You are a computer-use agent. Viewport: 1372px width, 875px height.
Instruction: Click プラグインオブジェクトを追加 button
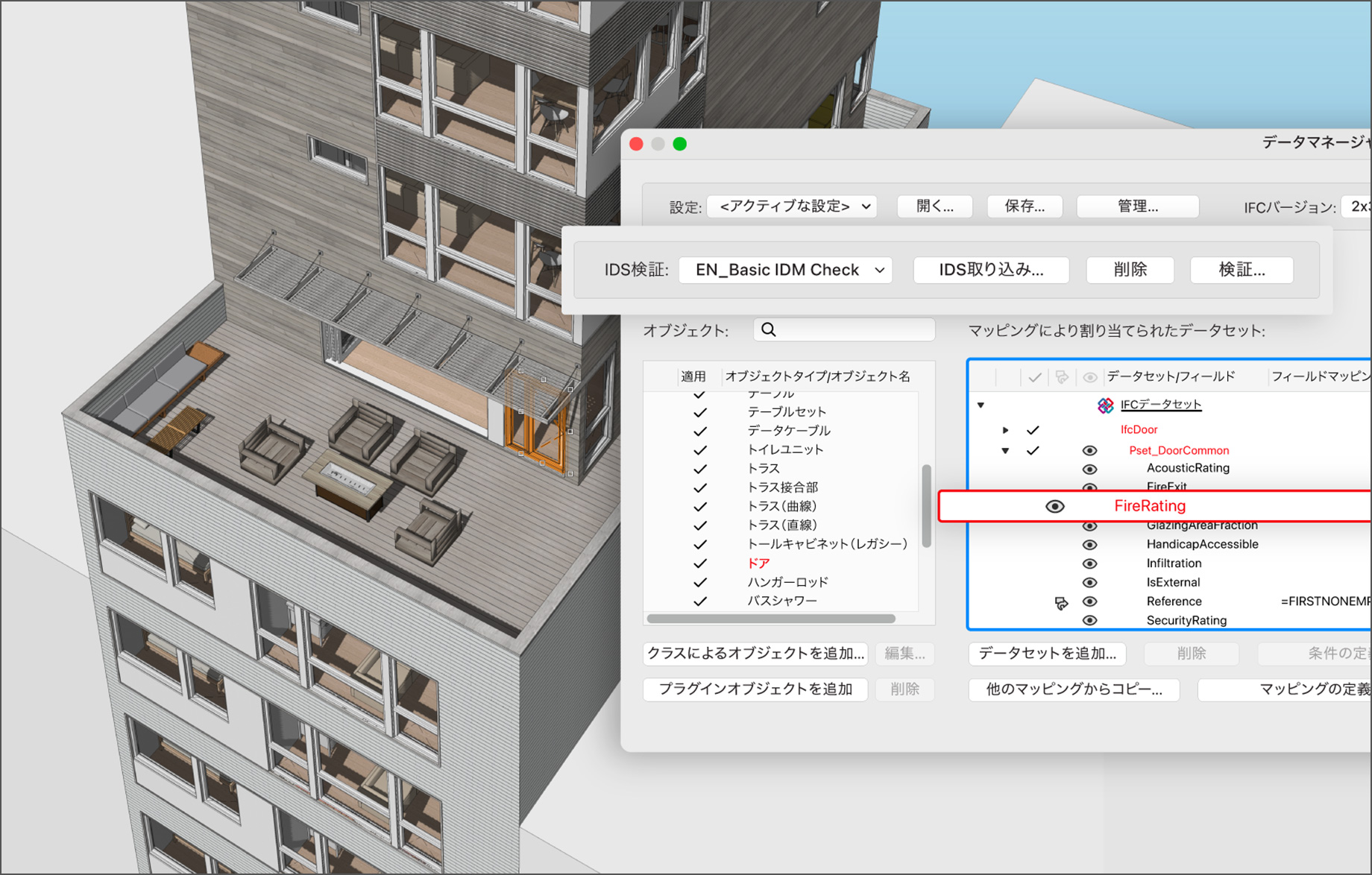coord(755,689)
